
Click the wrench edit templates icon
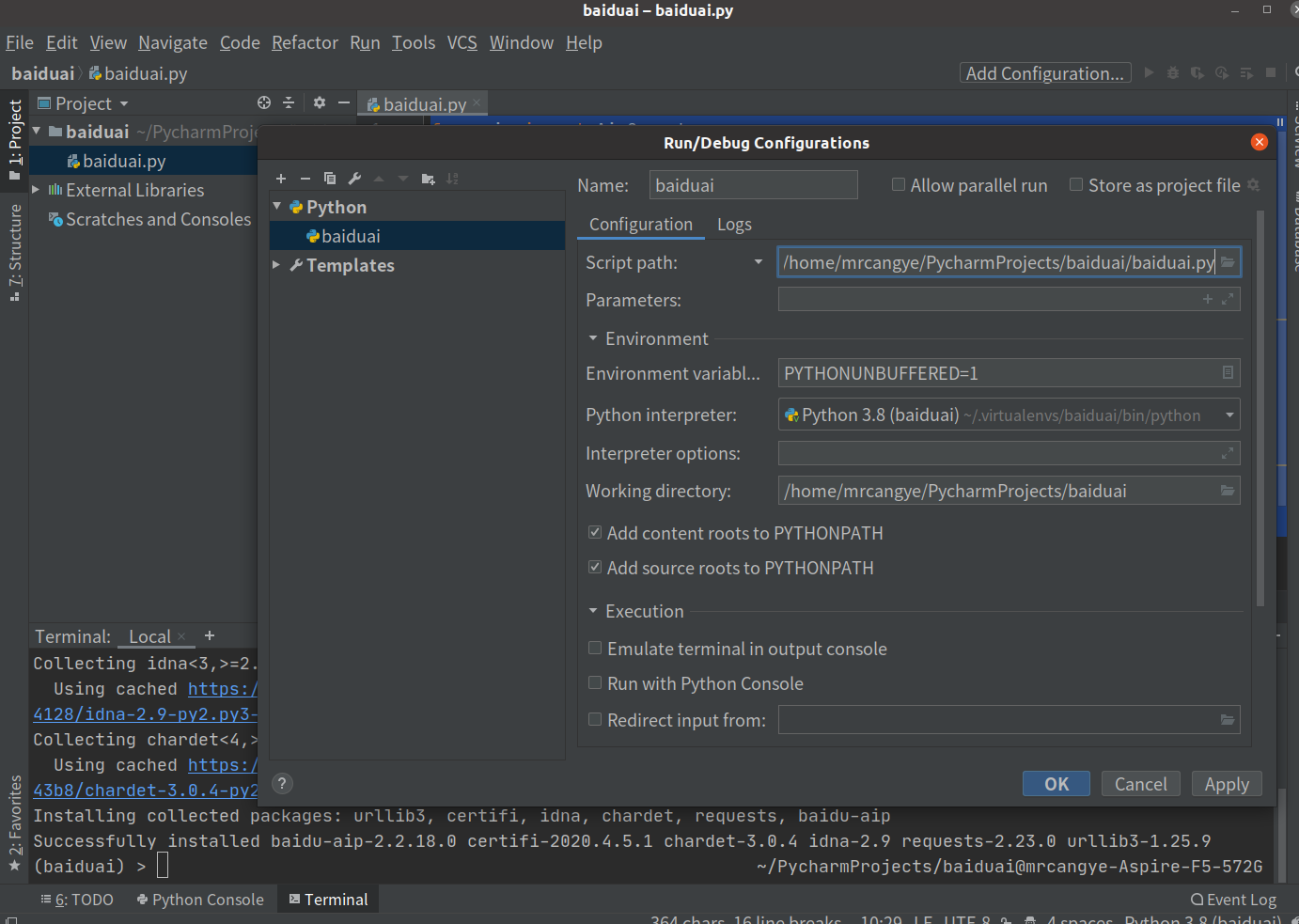pyautogui.click(x=354, y=179)
